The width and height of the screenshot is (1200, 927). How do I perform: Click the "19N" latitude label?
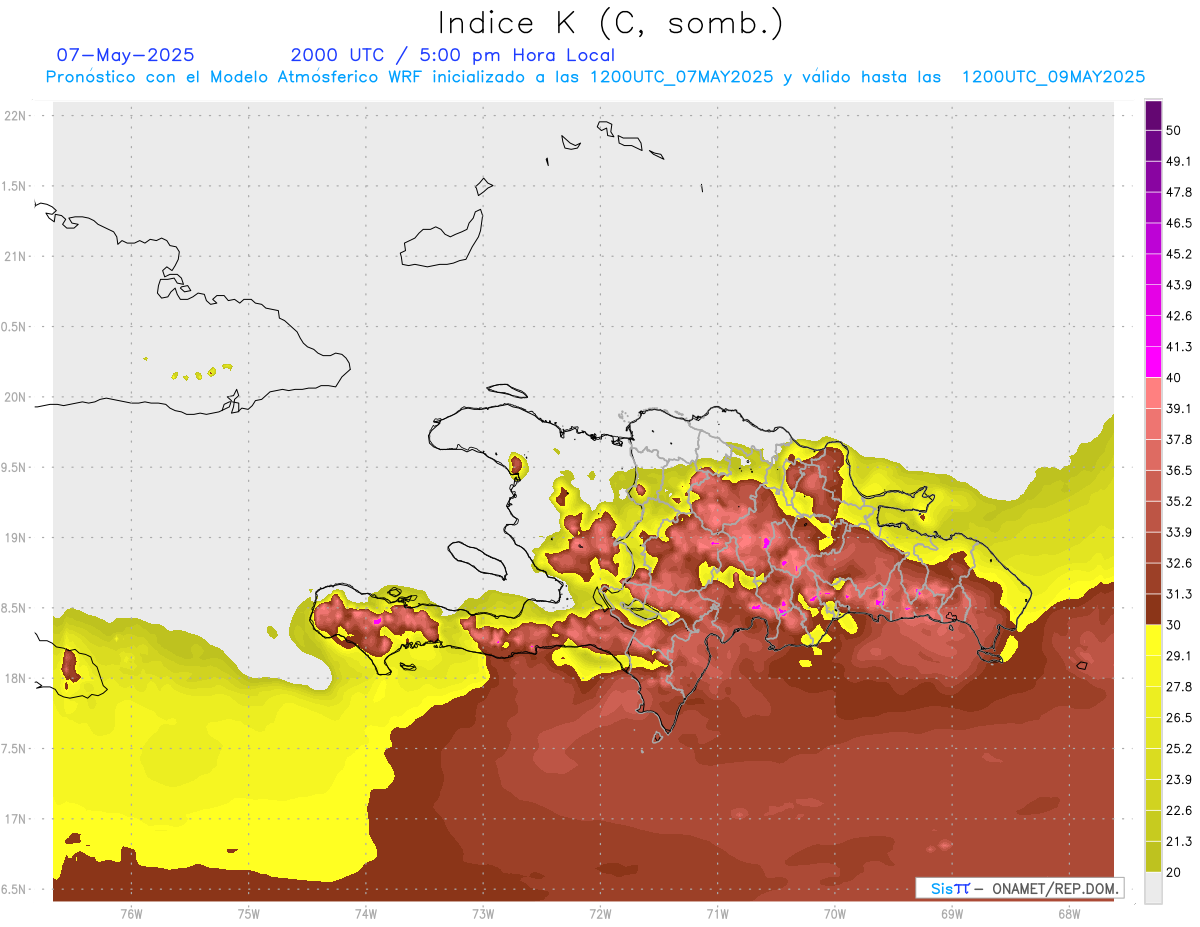tap(15, 538)
